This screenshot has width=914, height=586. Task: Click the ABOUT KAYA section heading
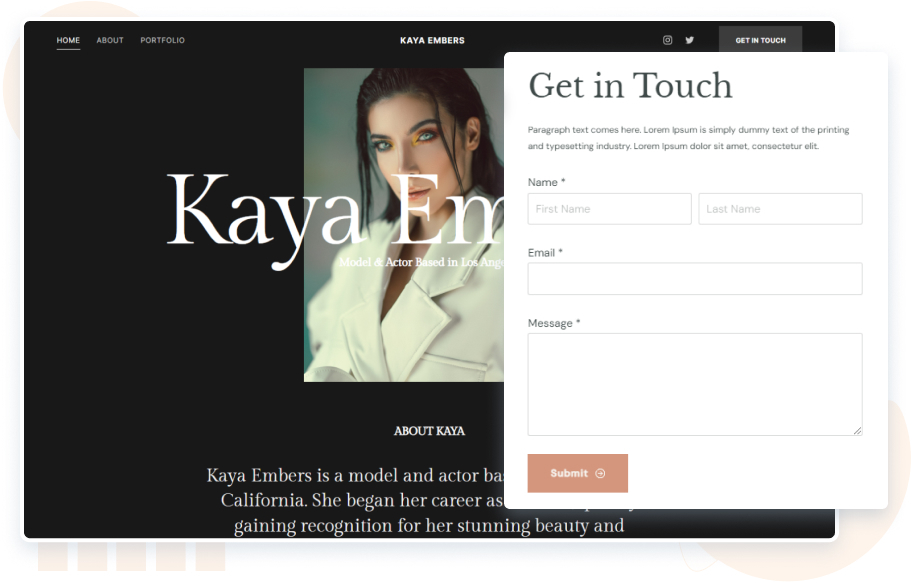[429, 431]
